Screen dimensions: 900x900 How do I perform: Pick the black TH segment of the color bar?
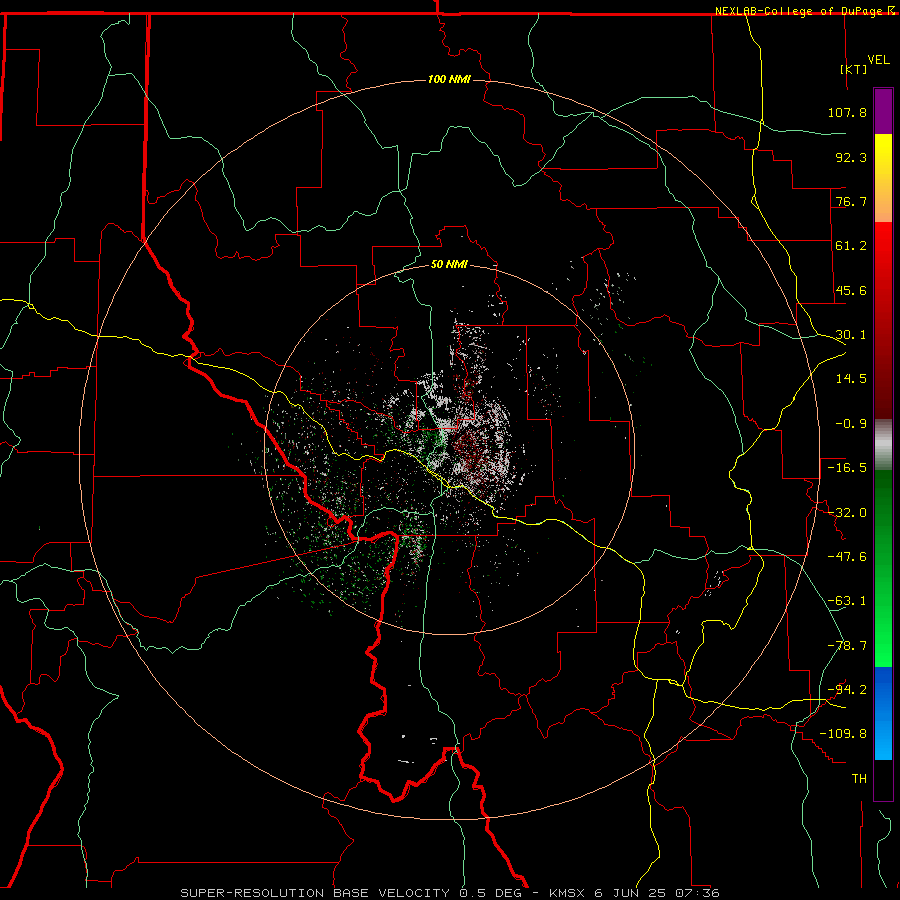tap(883, 780)
